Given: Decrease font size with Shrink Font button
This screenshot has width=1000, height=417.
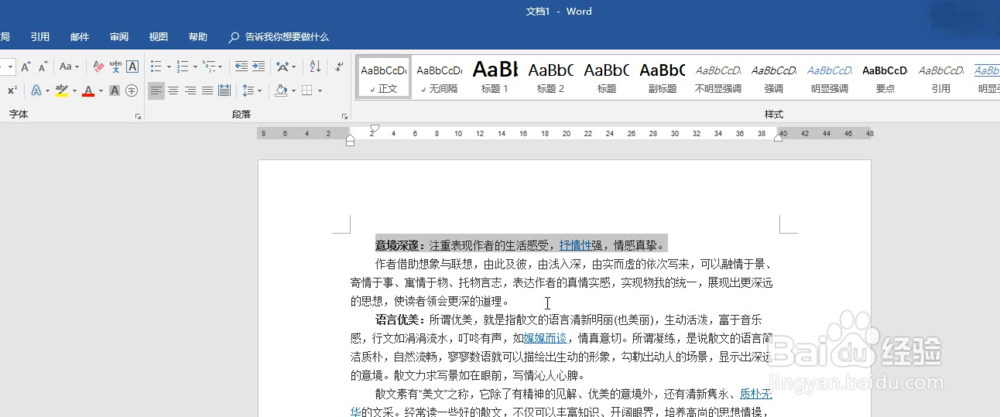Looking at the screenshot, I should tap(43, 66).
